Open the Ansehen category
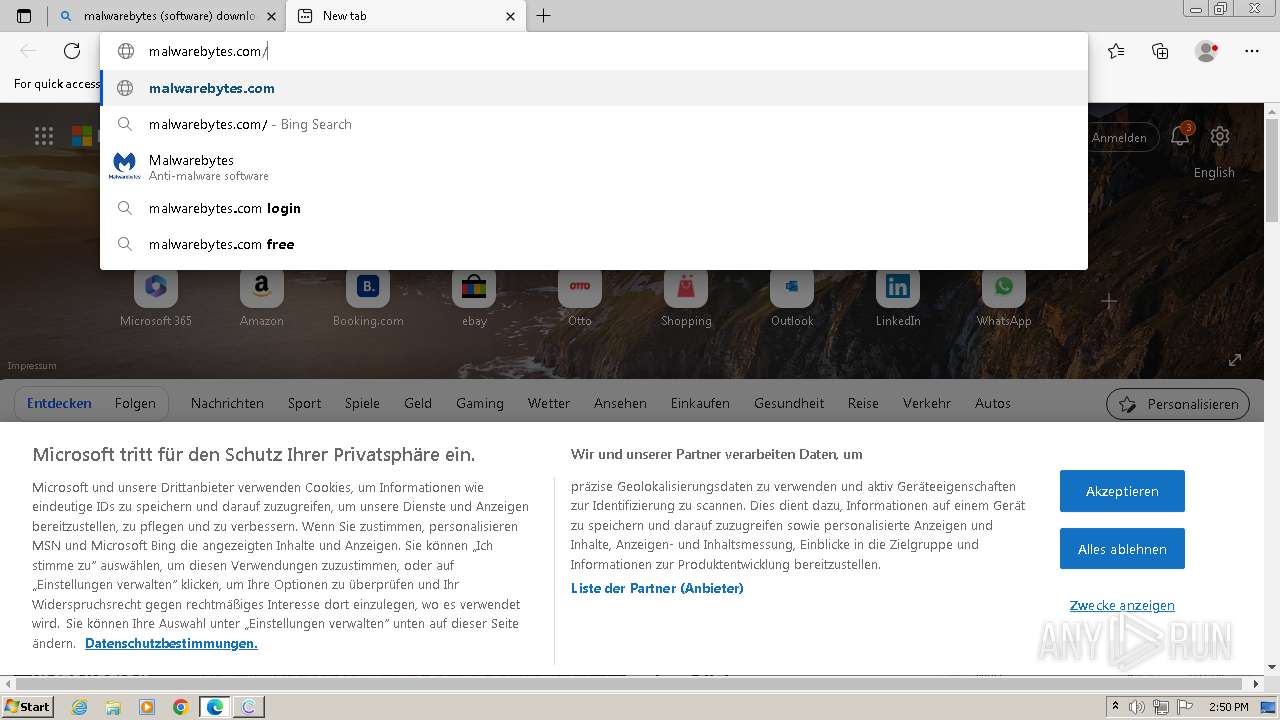Viewport: 1280px width, 720px height. (x=620, y=403)
